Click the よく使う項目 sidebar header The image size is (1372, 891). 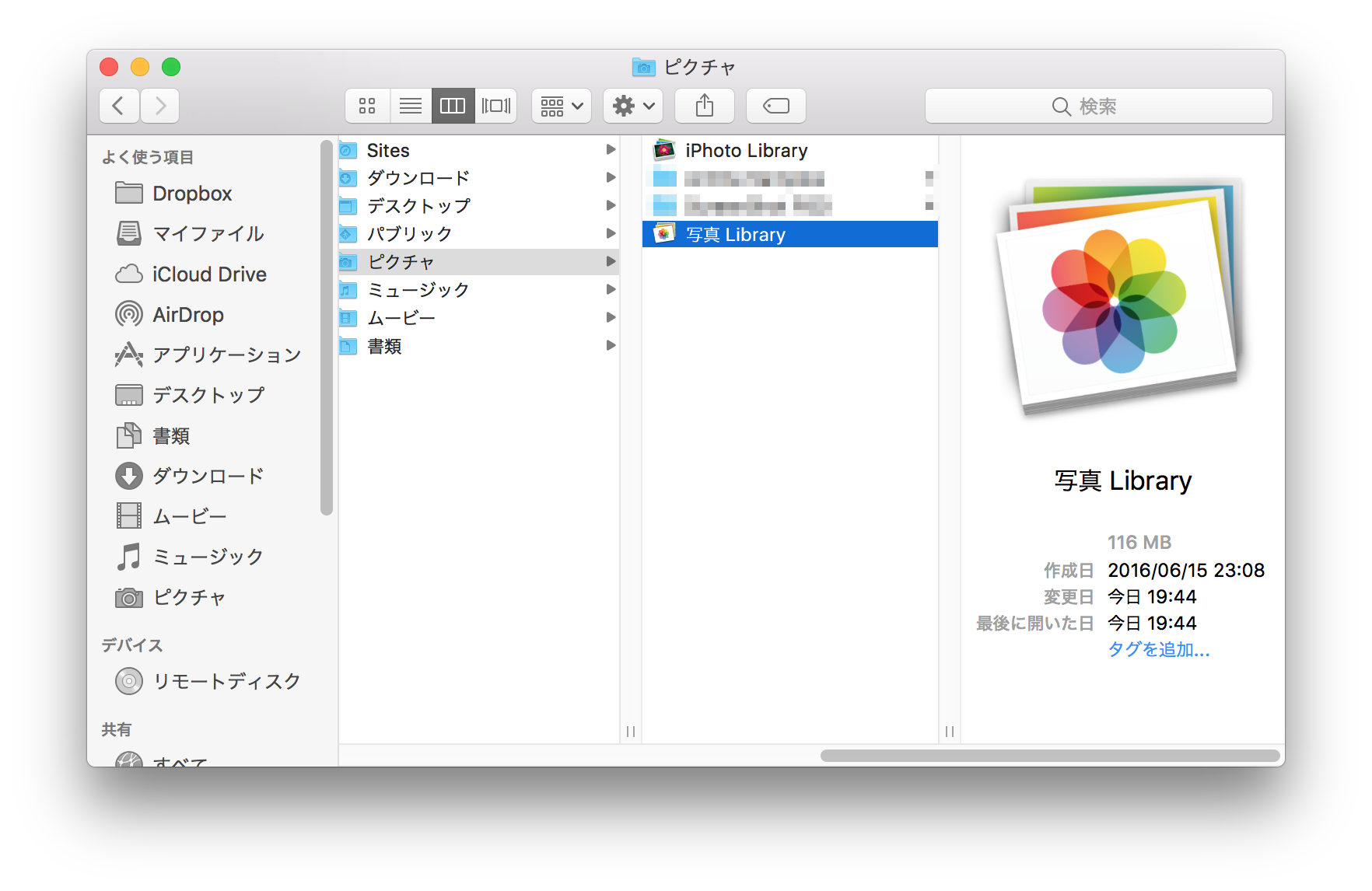click(x=148, y=157)
